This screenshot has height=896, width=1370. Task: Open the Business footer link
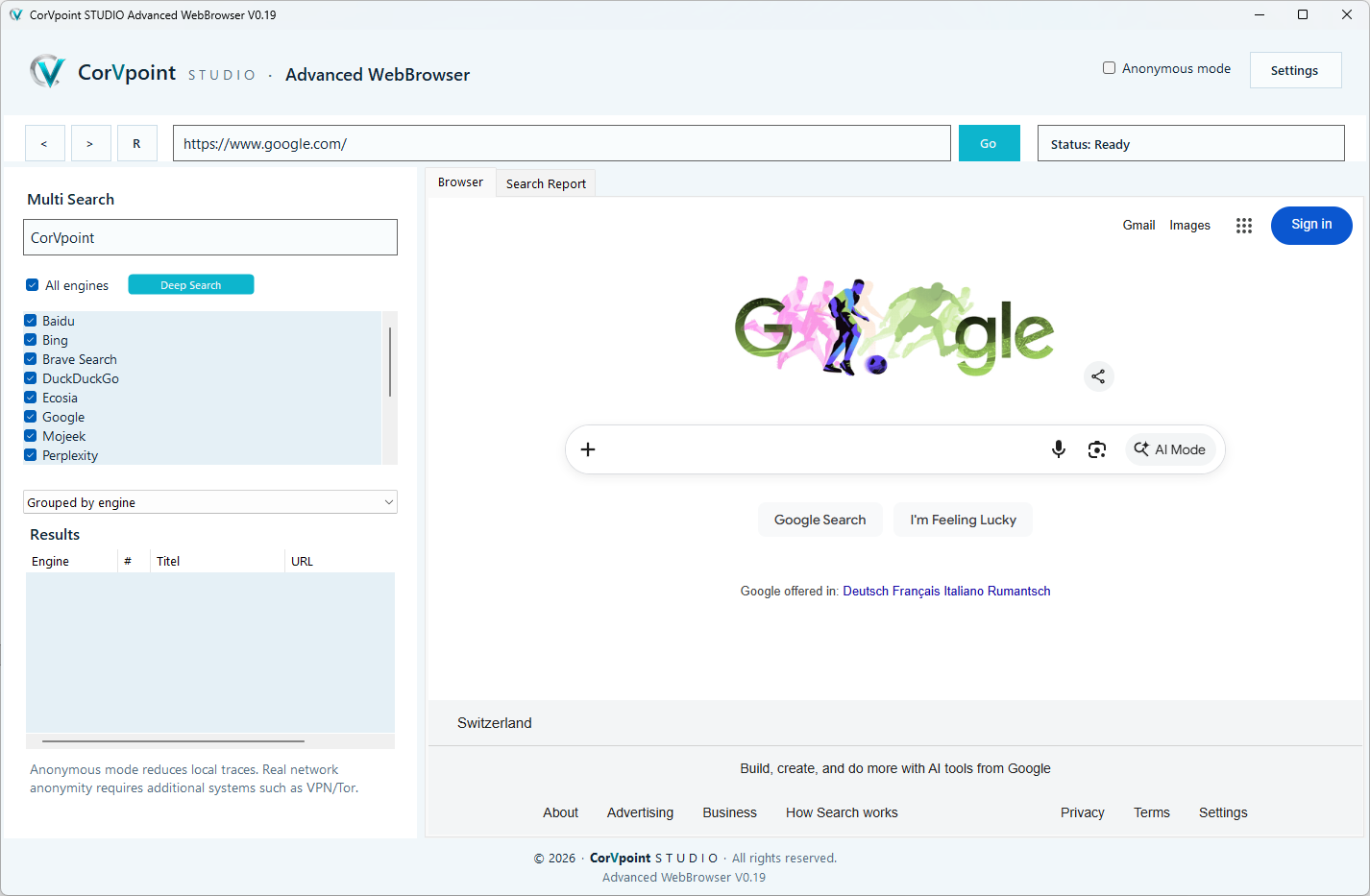click(x=729, y=812)
